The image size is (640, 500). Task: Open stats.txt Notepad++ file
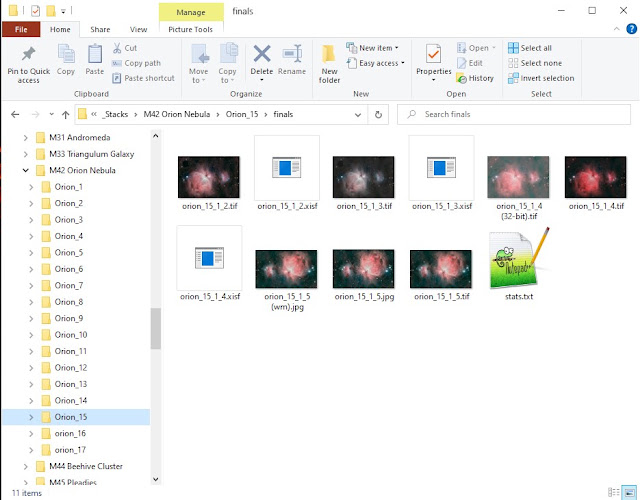click(x=519, y=264)
